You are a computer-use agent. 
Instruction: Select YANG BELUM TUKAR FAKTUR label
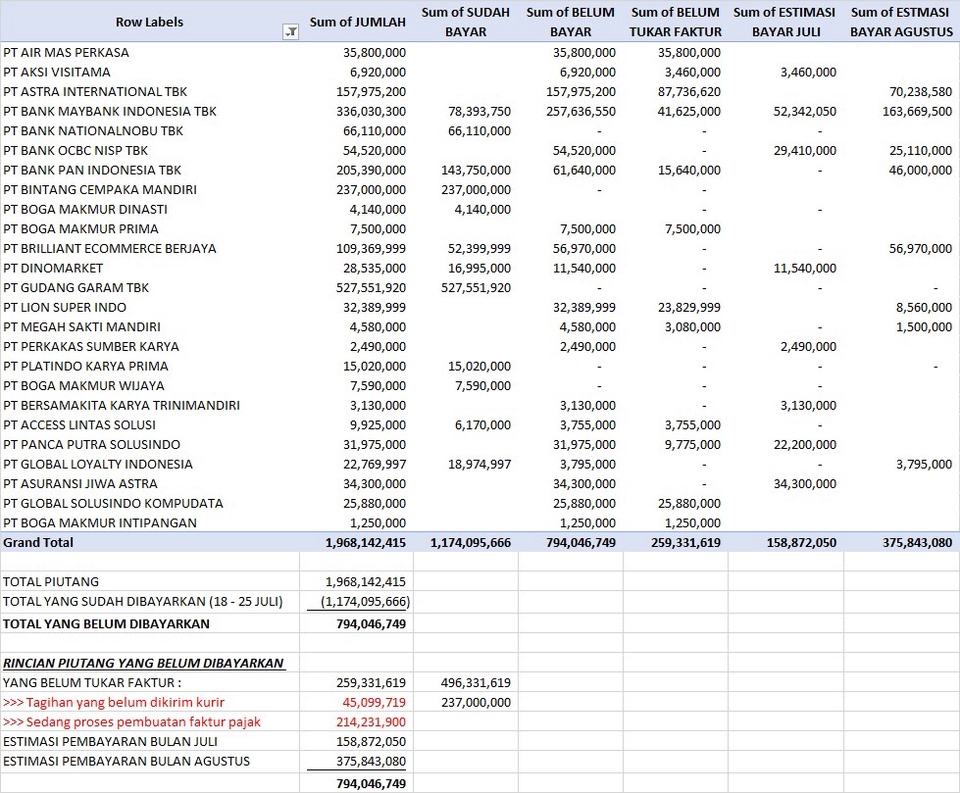click(x=92, y=683)
